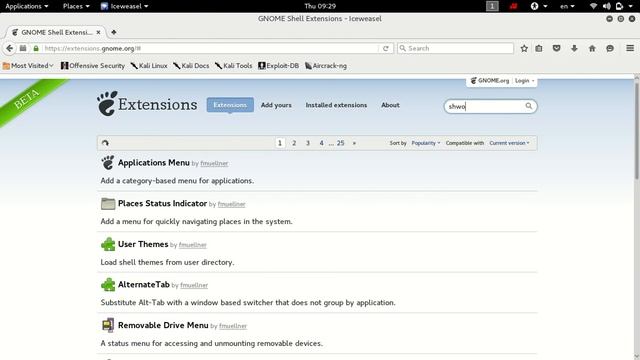Screen dimensions: 640x360
Task: Open the Sort by Popularity dropdown
Action: click(x=426, y=143)
